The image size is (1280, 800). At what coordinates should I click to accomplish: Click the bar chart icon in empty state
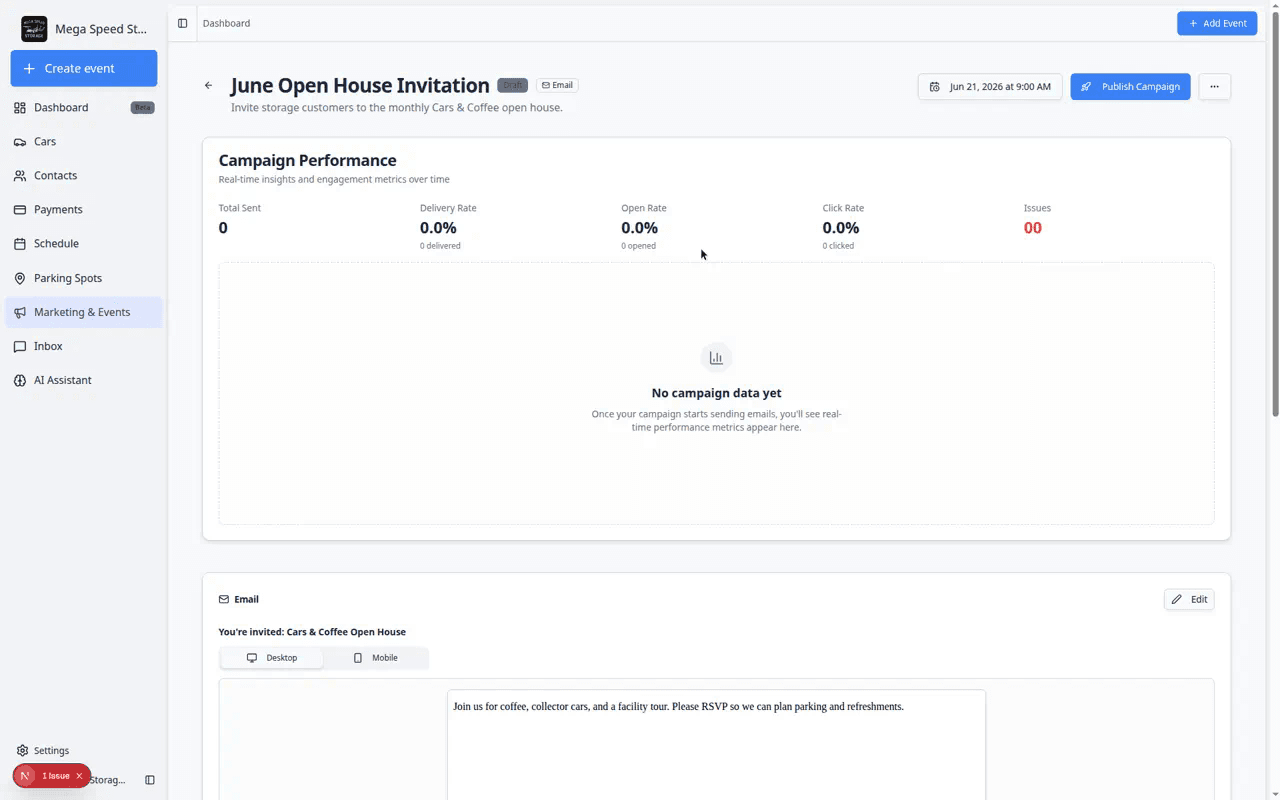coord(716,357)
